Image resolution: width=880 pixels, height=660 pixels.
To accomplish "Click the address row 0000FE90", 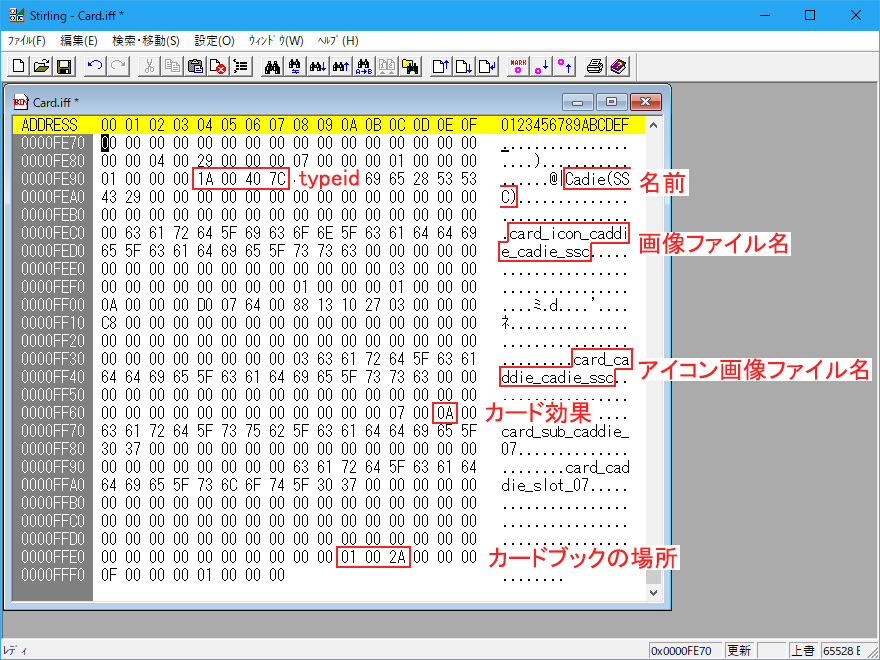I will click(52, 179).
